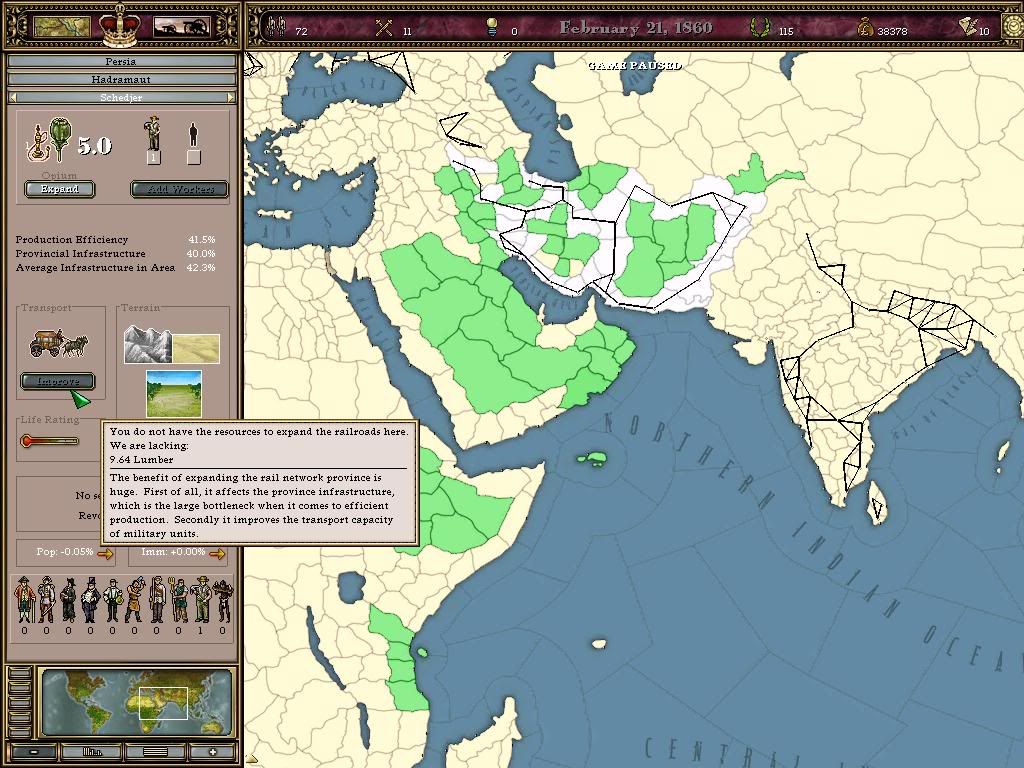
Task: Zoom in the map with plus button
Action: coord(212,752)
